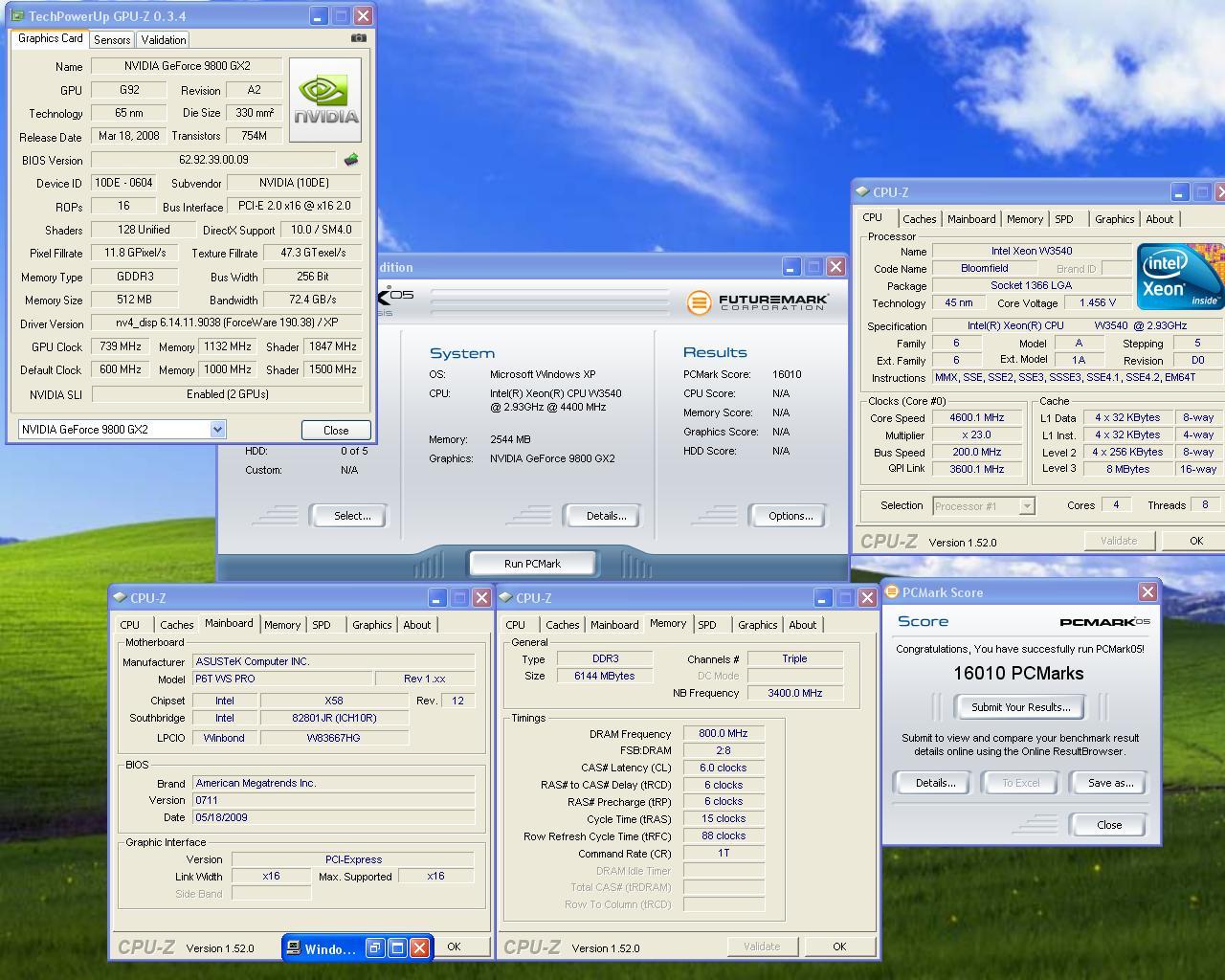The width and height of the screenshot is (1225, 980).
Task: Click the NVIDIA logo in GPU-Z
Action: (325, 100)
